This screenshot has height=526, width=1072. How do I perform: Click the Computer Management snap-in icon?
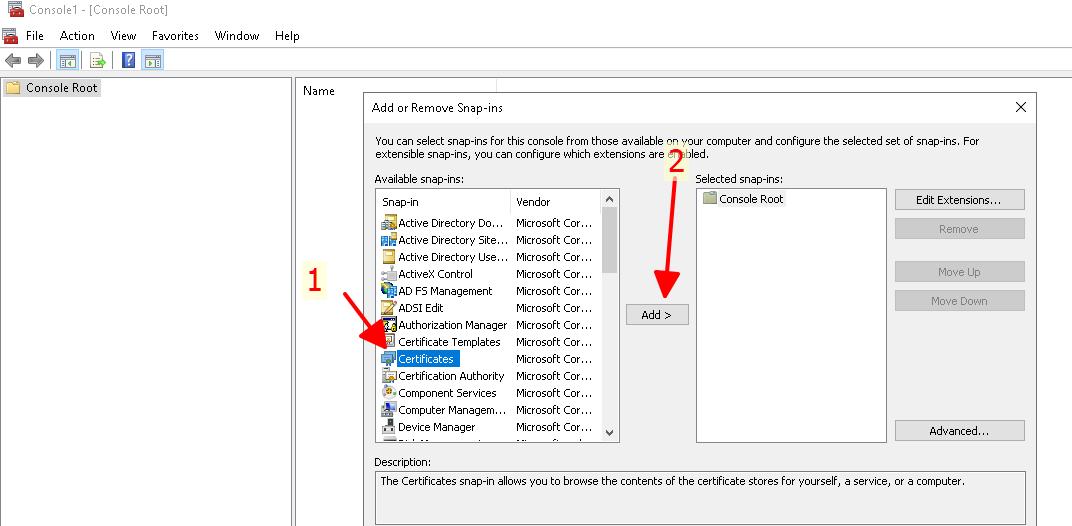click(x=389, y=410)
